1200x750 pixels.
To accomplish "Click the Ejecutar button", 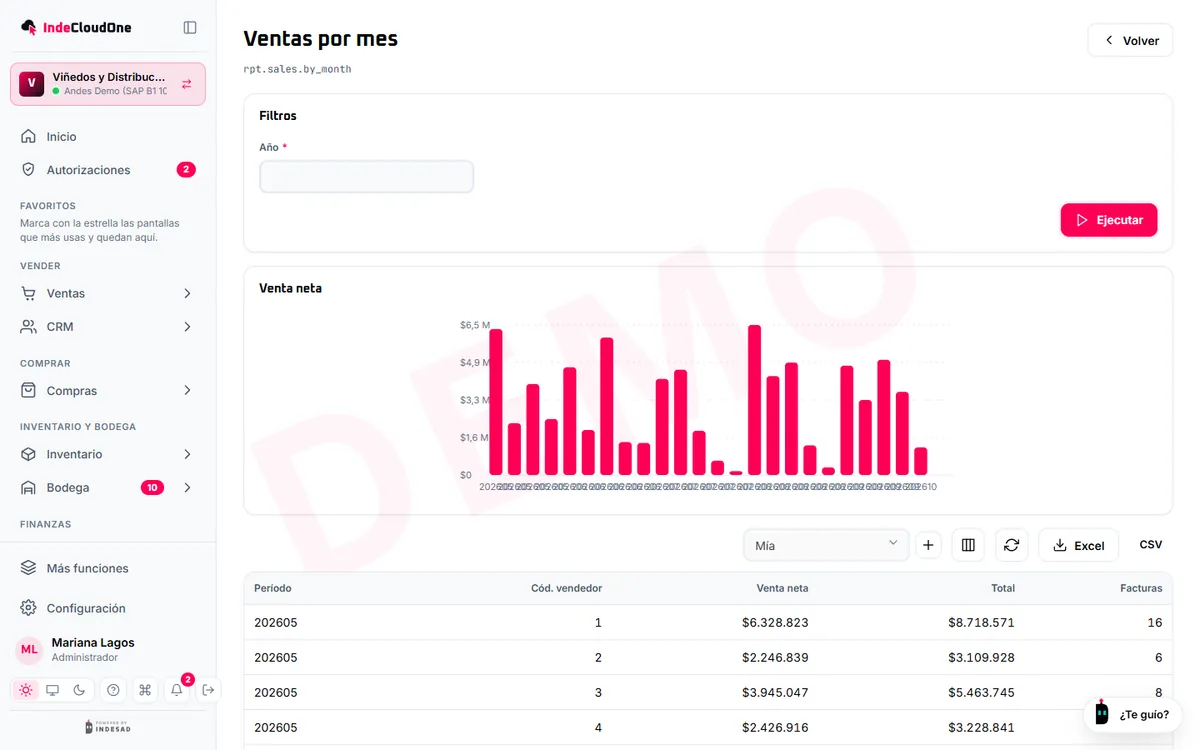I will click(1109, 220).
